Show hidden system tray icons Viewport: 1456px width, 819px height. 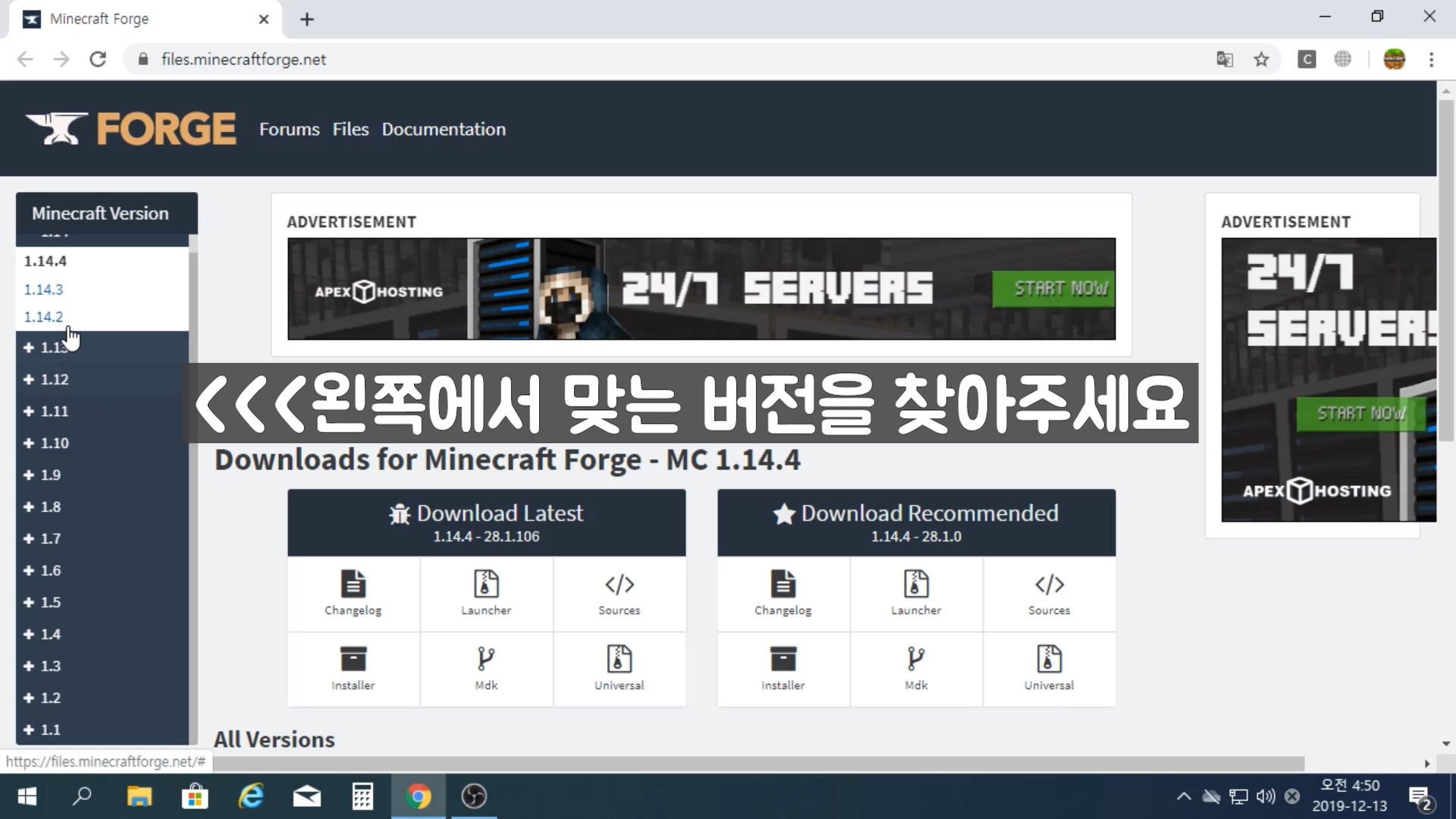point(1183,796)
